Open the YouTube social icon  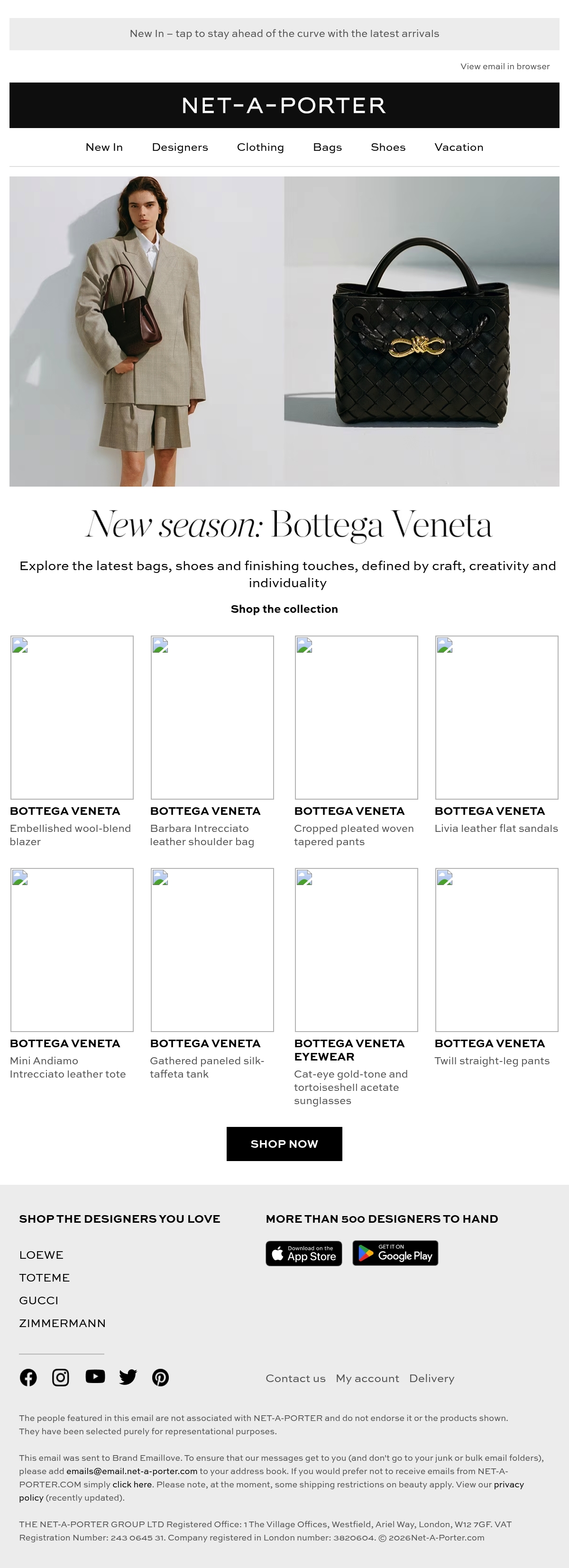(x=95, y=1376)
